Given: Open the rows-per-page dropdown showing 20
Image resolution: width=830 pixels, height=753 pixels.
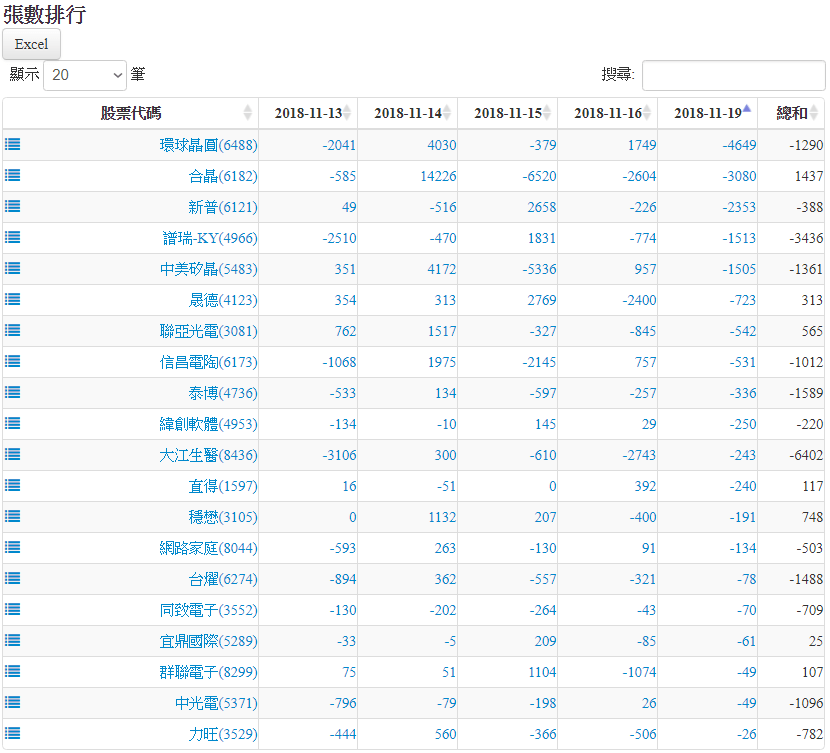Looking at the screenshot, I should tap(85, 75).
